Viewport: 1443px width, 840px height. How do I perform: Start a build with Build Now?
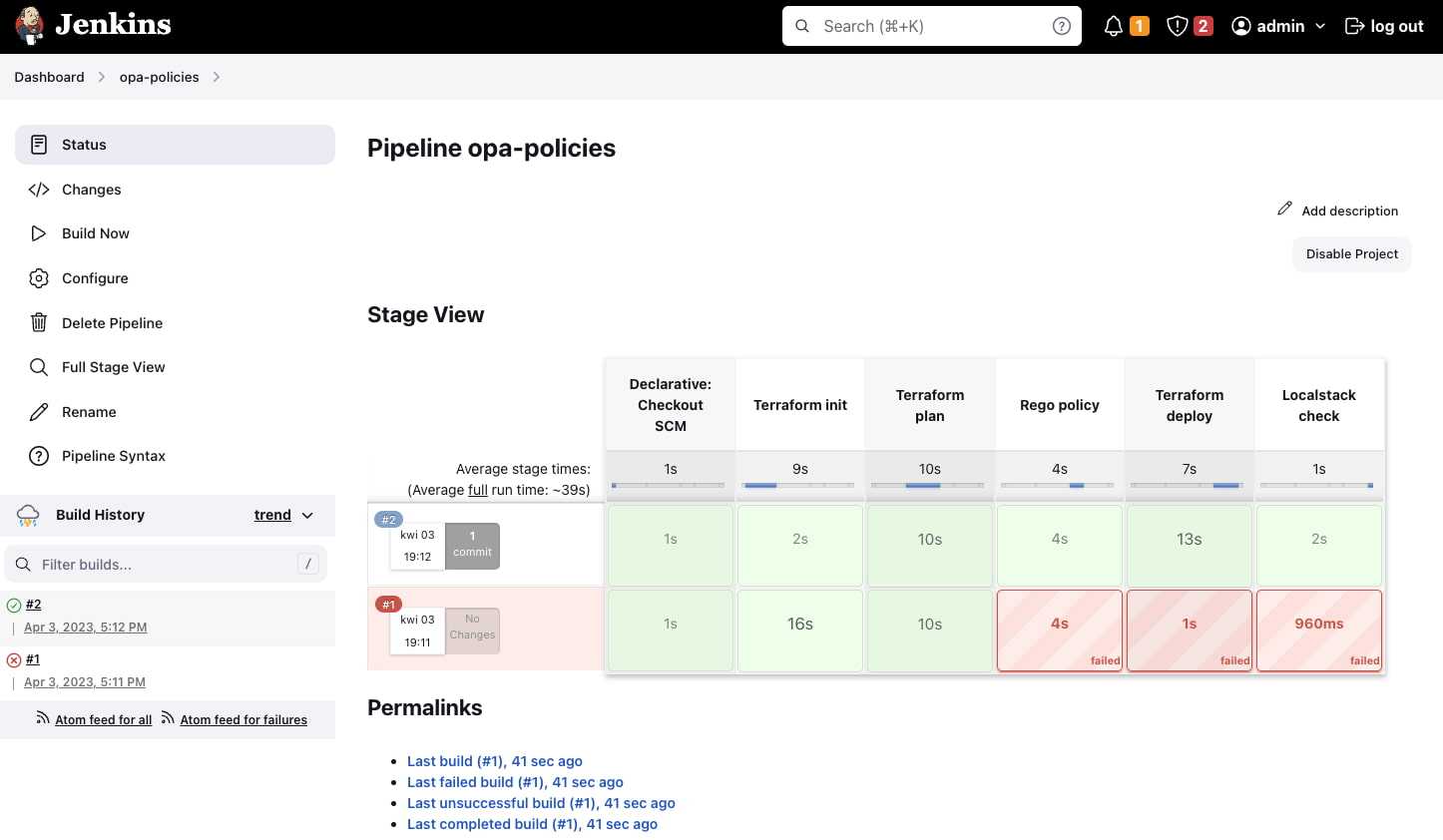click(x=95, y=232)
